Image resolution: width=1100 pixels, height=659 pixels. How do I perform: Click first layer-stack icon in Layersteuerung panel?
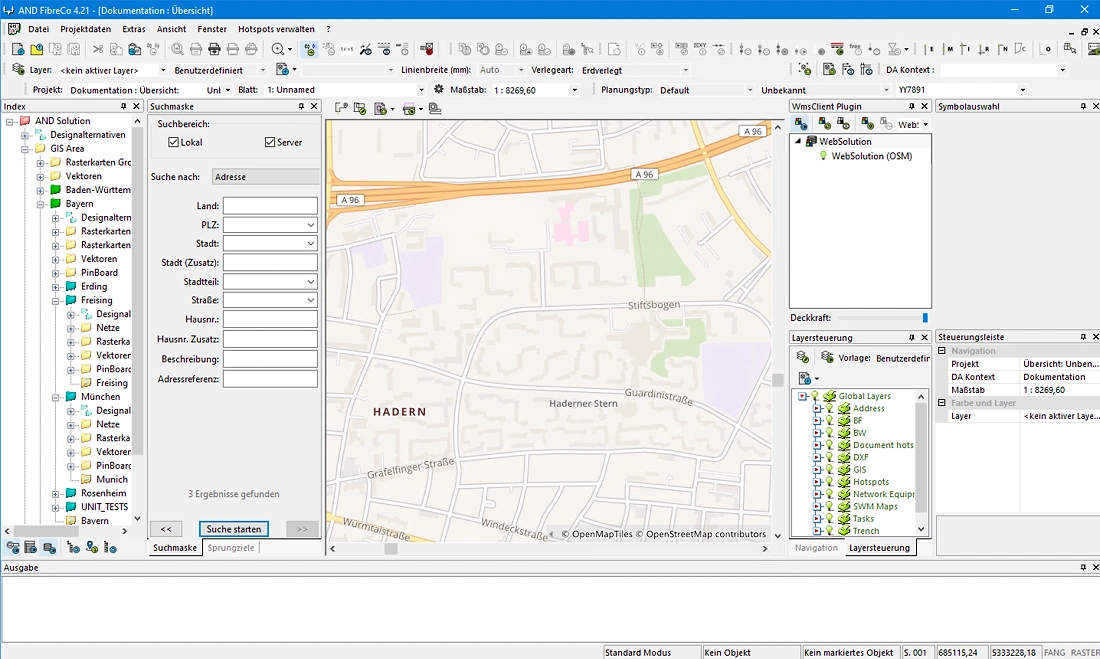click(803, 358)
